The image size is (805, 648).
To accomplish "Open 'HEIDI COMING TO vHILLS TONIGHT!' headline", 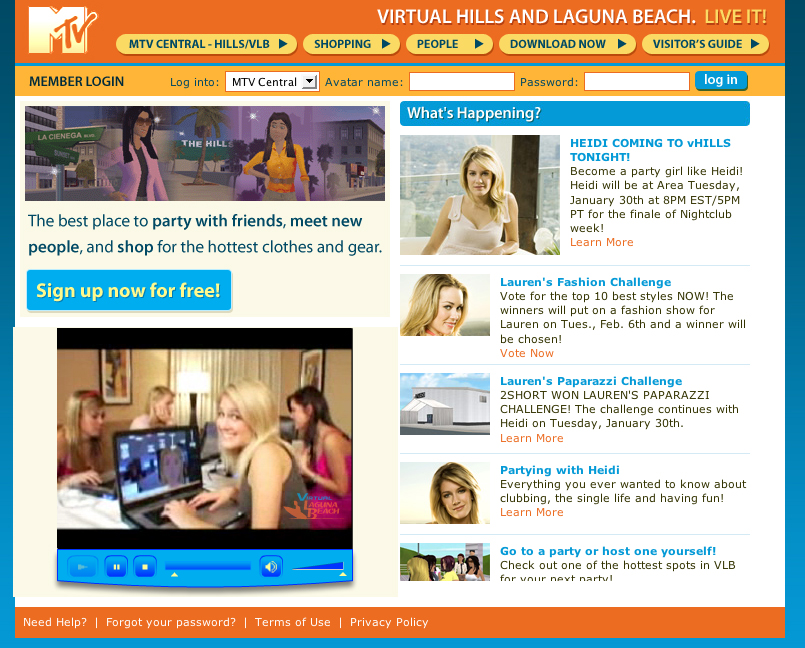I will click(650, 150).
